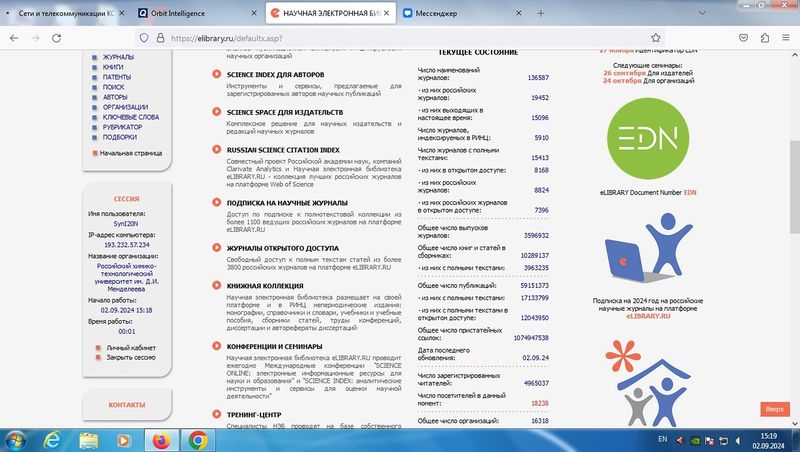Open Личный кабинет
Screen dimensions: 800x452
tap(131, 347)
